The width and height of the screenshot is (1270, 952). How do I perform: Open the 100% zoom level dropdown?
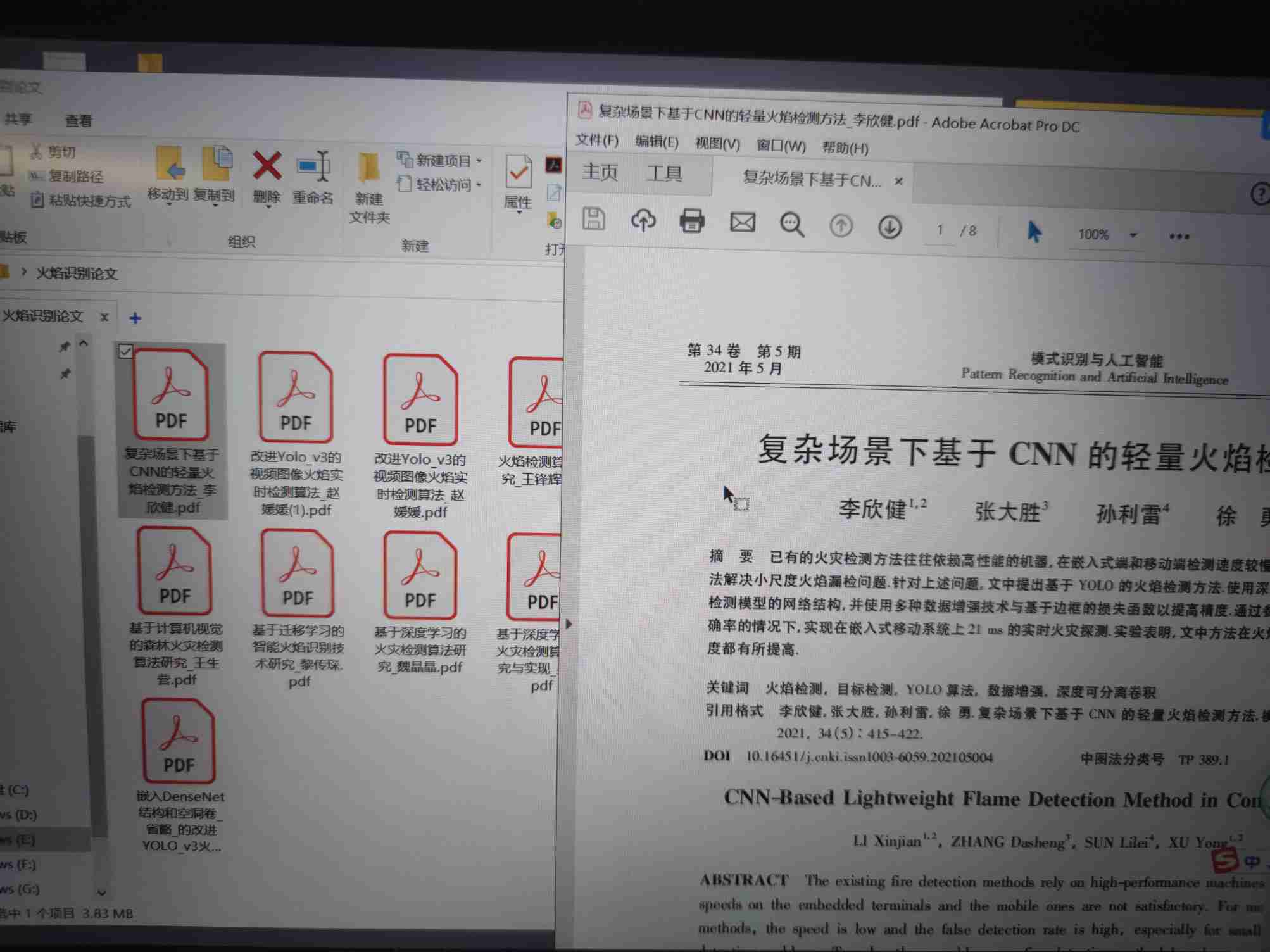pos(1133,235)
